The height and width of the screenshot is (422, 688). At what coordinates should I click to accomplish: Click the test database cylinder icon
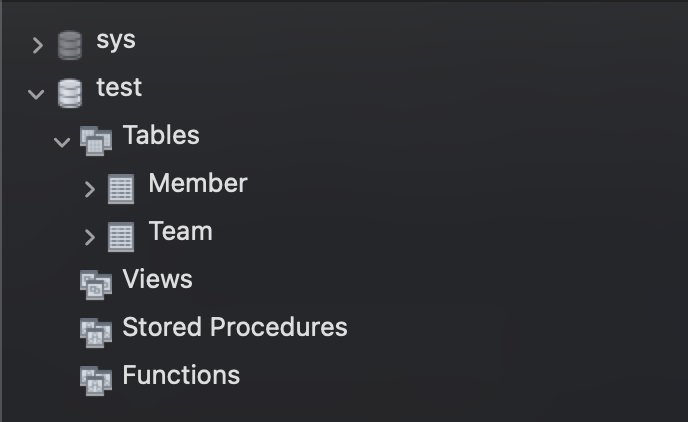point(70,93)
